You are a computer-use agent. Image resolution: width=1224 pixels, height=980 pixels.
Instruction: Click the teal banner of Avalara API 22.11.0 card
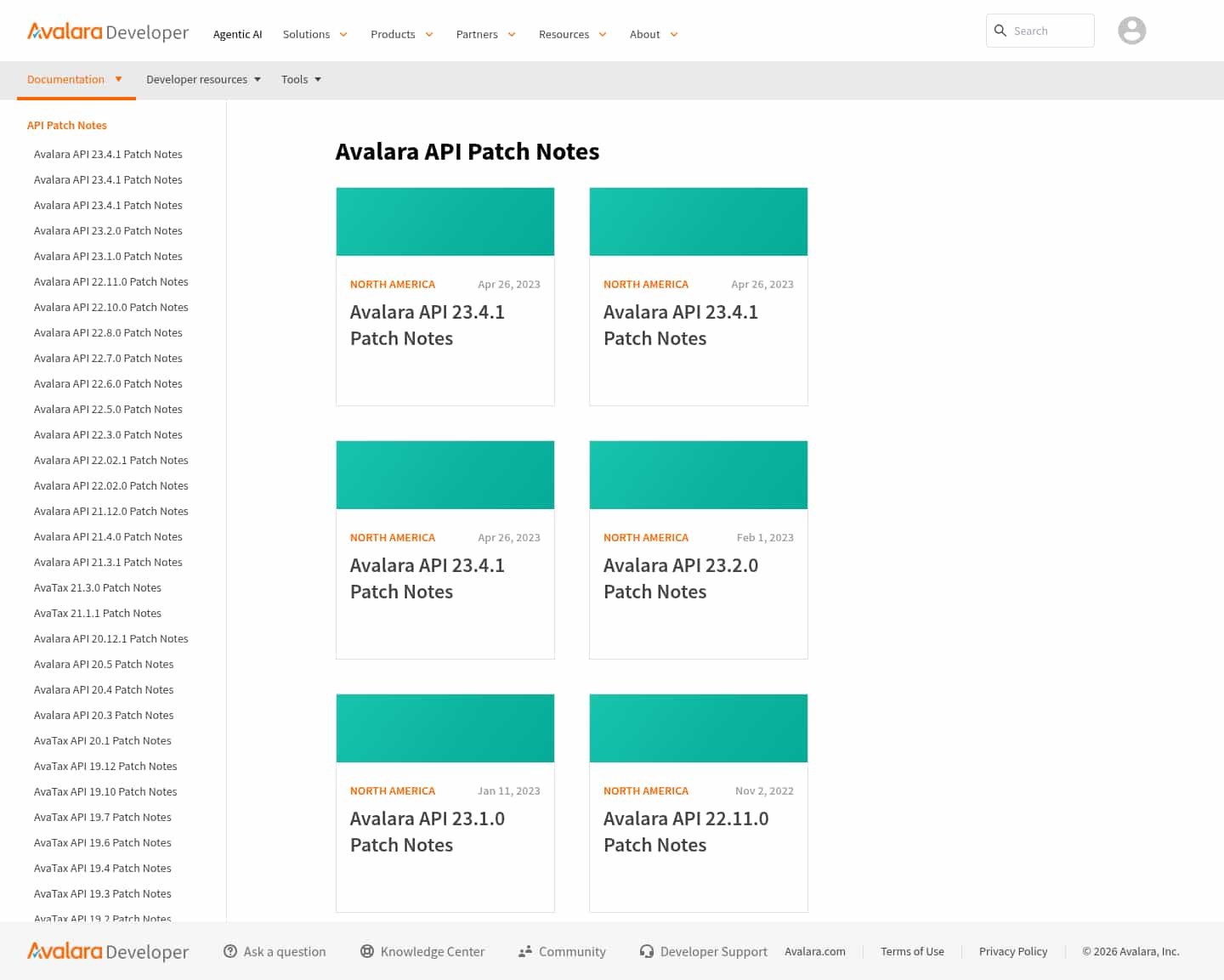pos(698,728)
